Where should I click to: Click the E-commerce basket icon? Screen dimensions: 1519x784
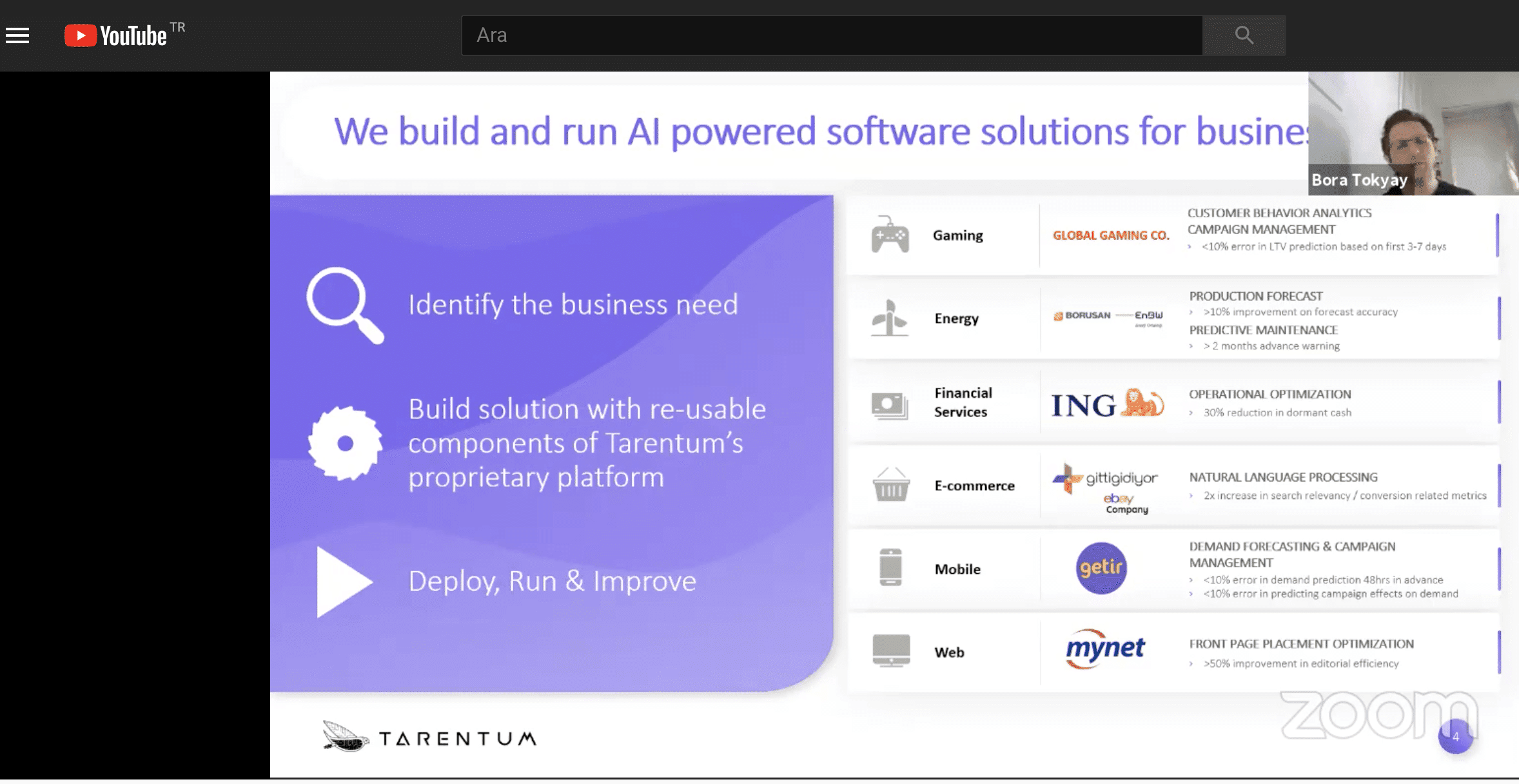pos(891,484)
